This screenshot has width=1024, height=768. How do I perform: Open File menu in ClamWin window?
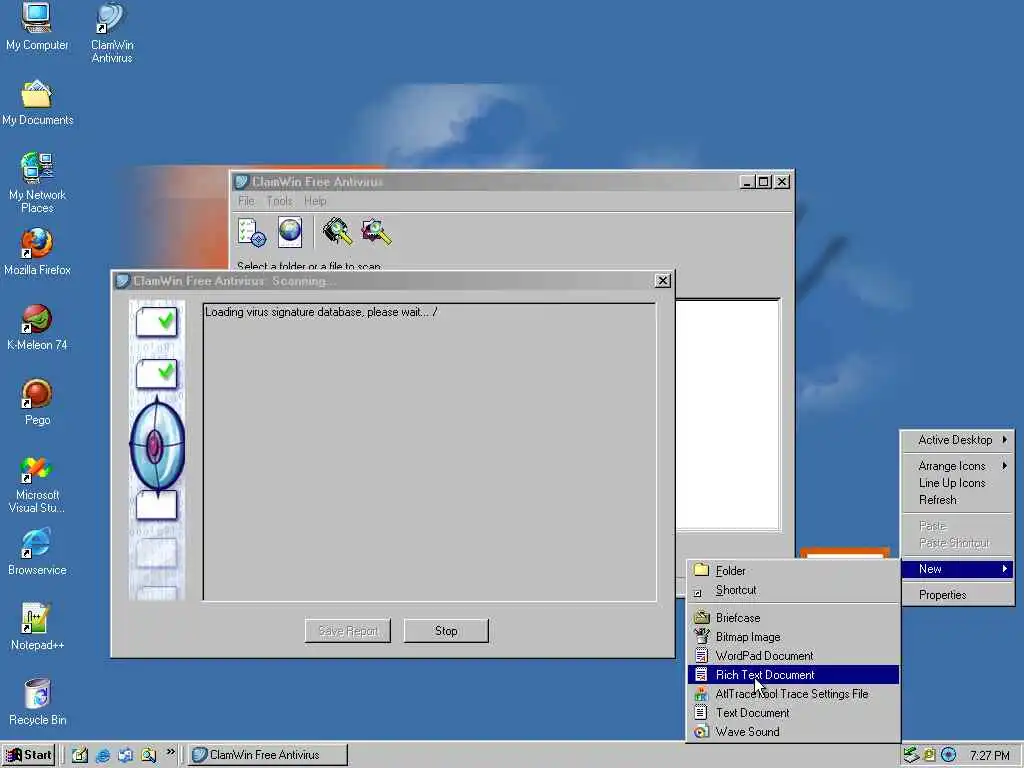pos(246,201)
